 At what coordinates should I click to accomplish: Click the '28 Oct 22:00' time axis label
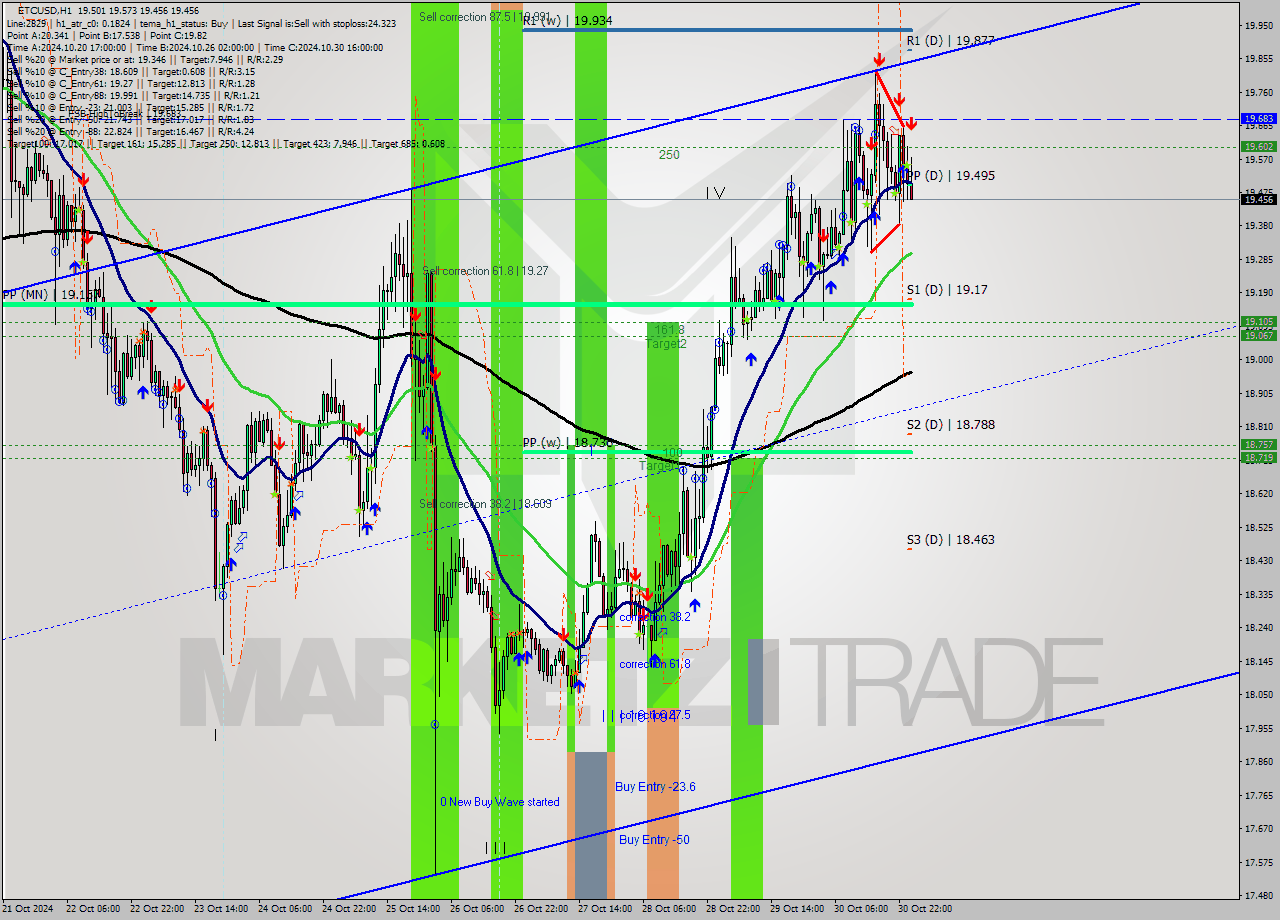pos(733,909)
